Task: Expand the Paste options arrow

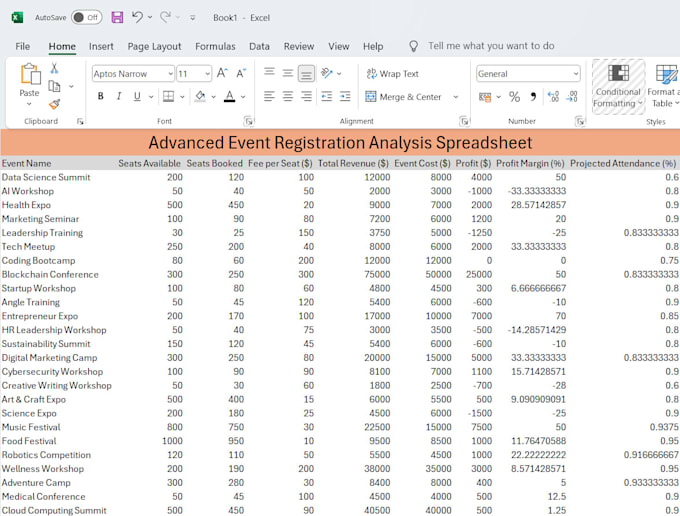Action: click(x=29, y=104)
